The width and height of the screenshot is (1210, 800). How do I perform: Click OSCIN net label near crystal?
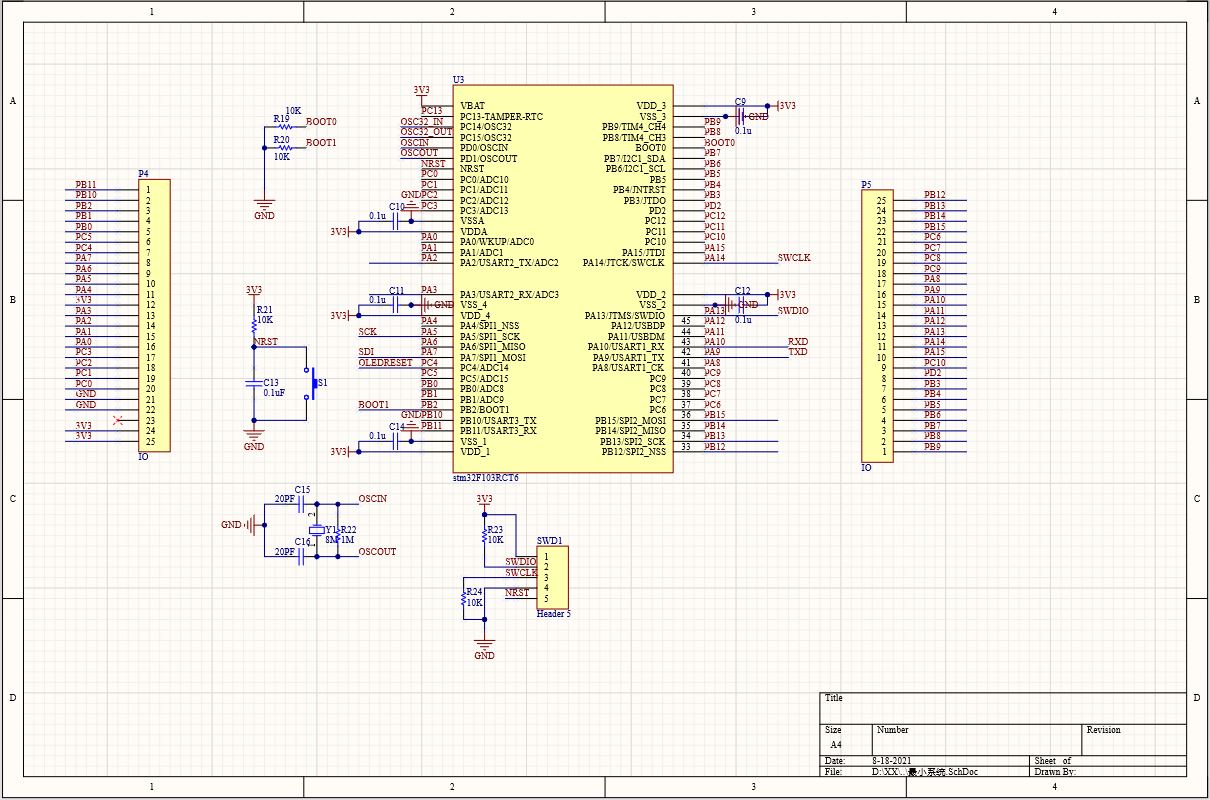[x=372, y=498]
